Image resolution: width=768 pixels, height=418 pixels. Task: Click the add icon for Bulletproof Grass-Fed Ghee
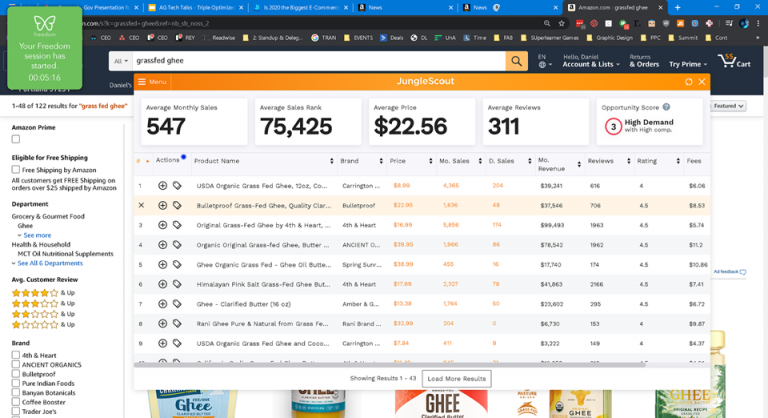pos(163,205)
